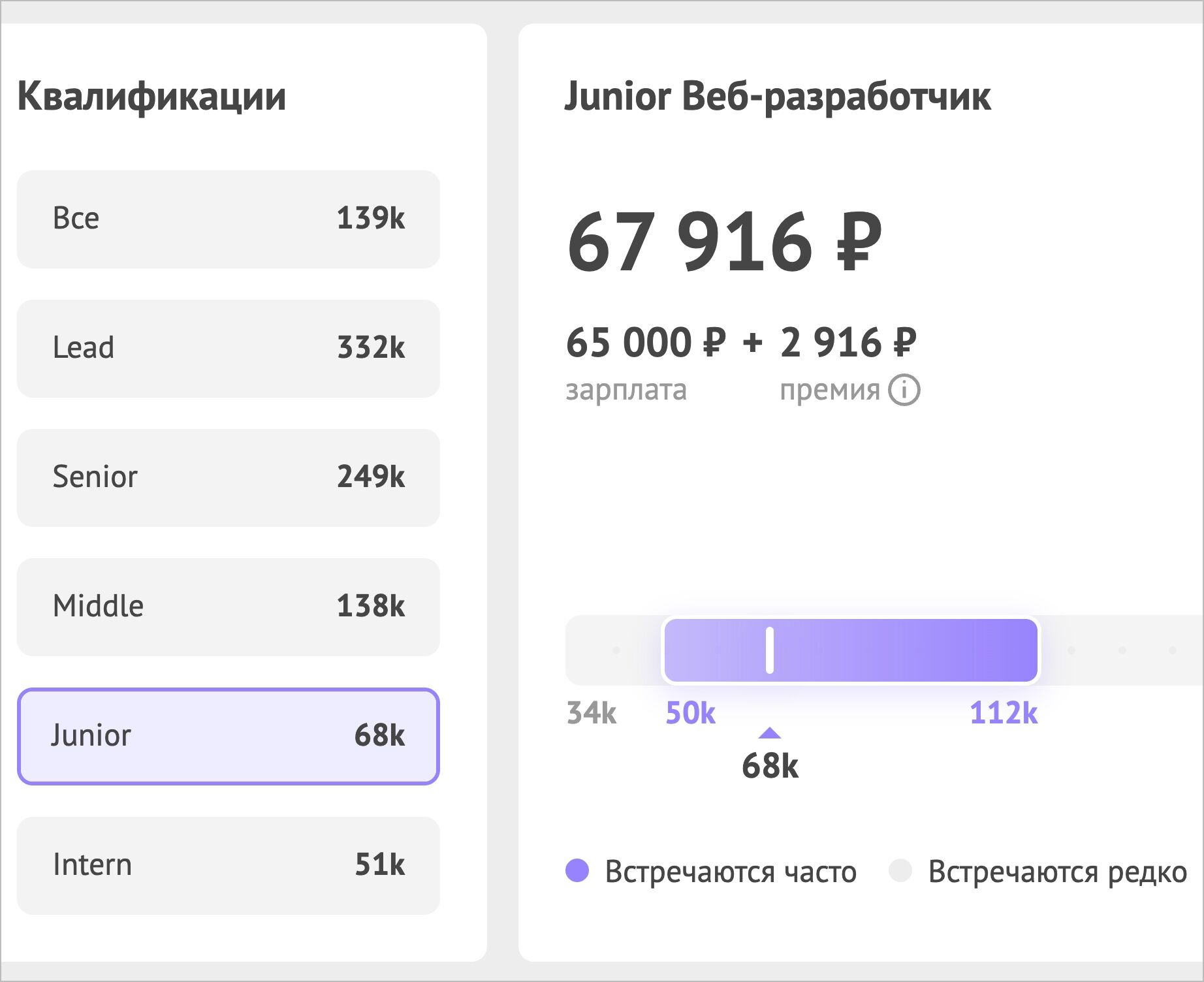
Task: Click the info icon next to премия
Action: [x=904, y=390]
